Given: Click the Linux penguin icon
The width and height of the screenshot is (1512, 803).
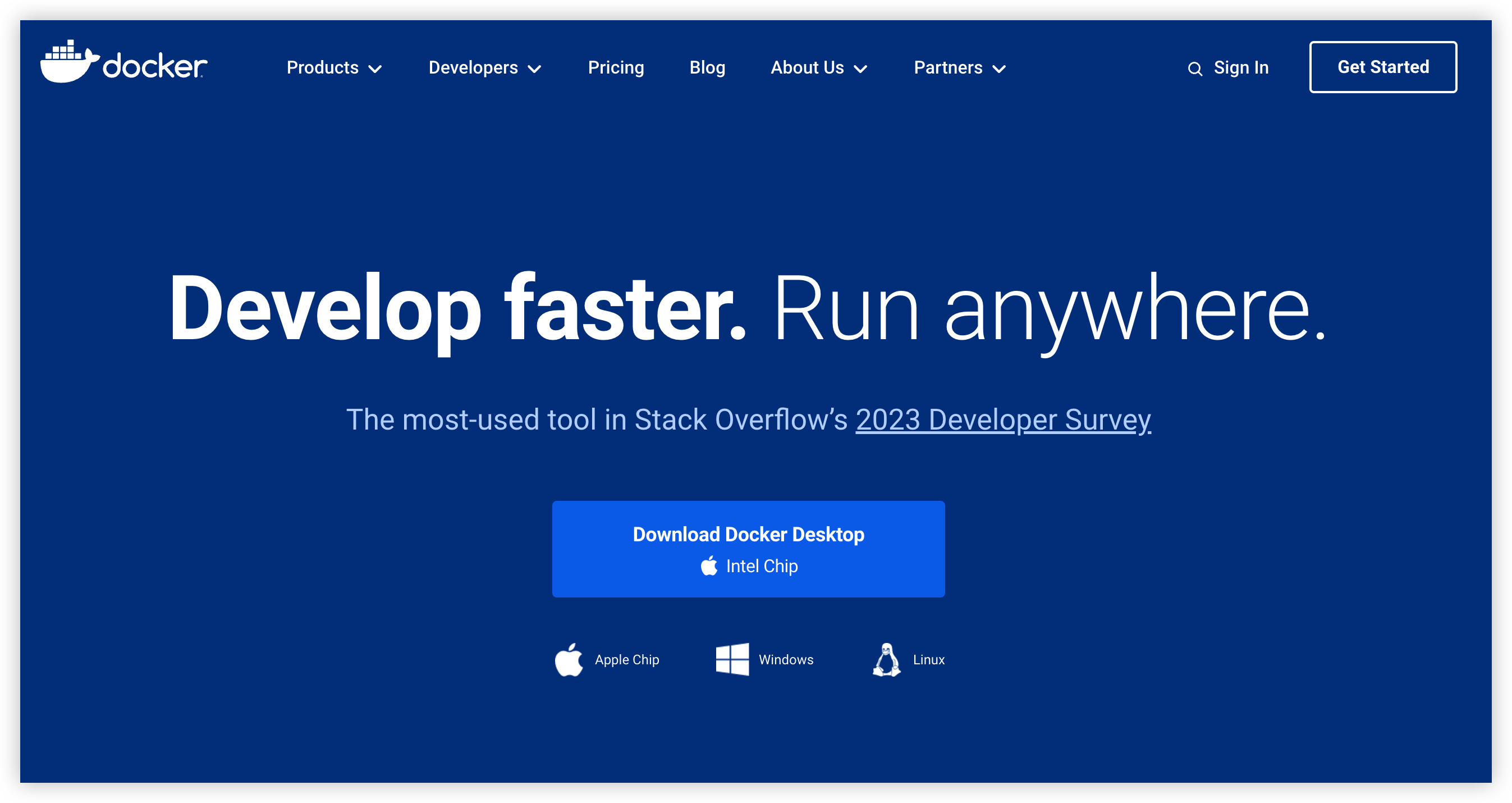Looking at the screenshot, I should 886,660.
